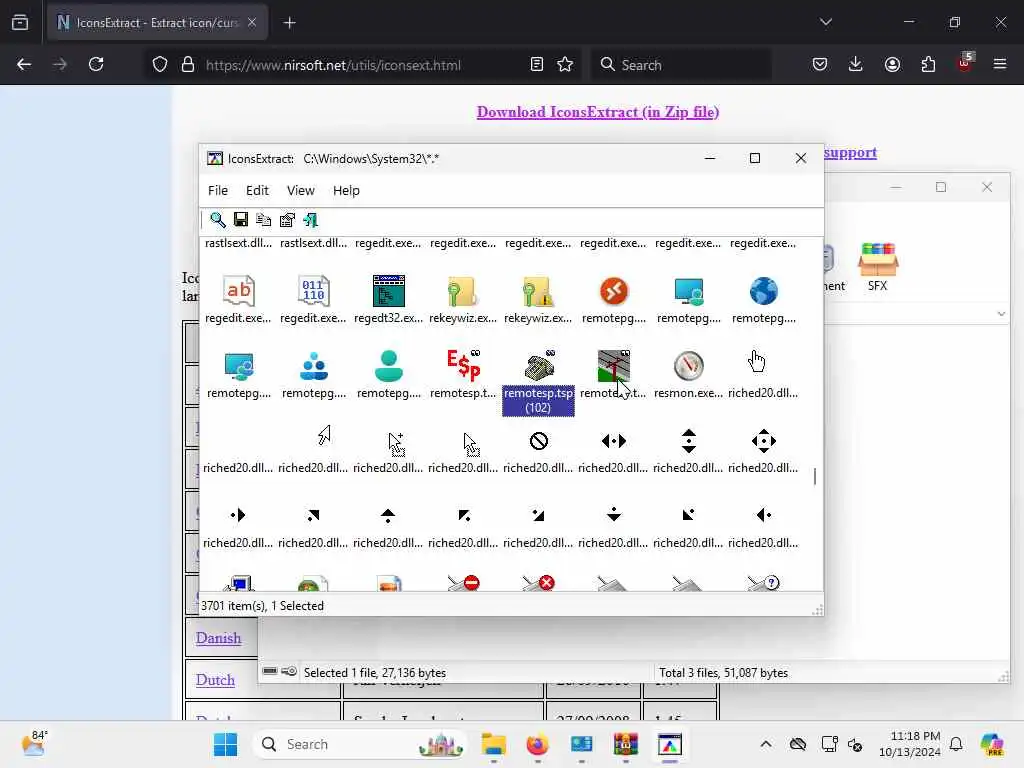The height and width of the screenshot is (768, 1024).
Task: Click the SFX archive icon in background window
Action: pos(878,266)
